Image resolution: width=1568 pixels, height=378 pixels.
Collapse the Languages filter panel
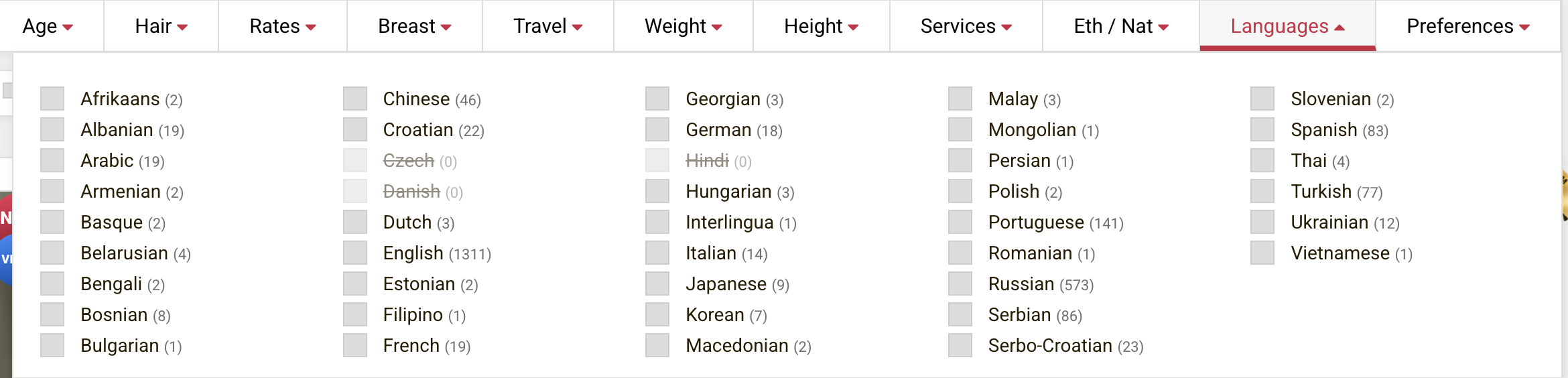tap(1287, 26)
